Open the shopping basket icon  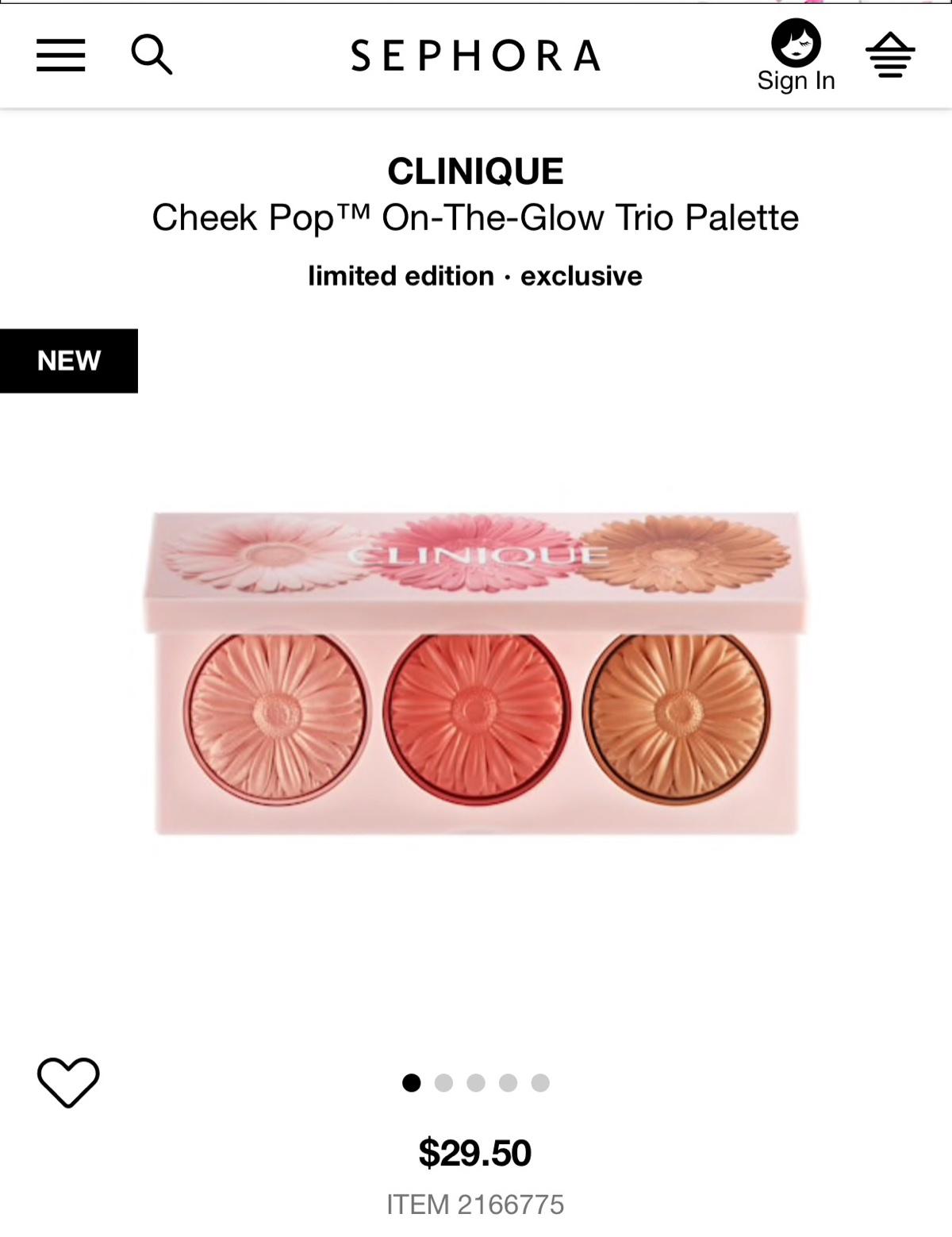tap(890, 55)
